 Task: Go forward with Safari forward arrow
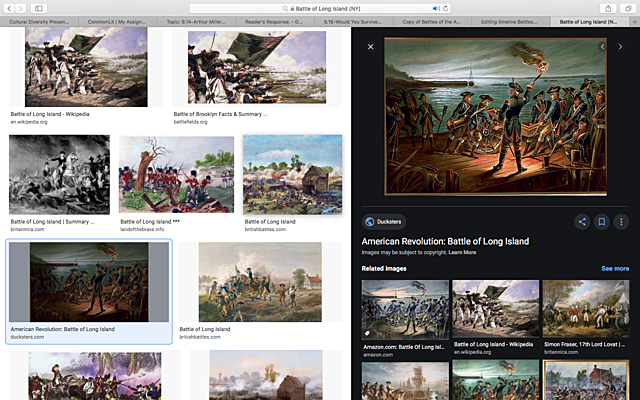[x=20, y=8]
